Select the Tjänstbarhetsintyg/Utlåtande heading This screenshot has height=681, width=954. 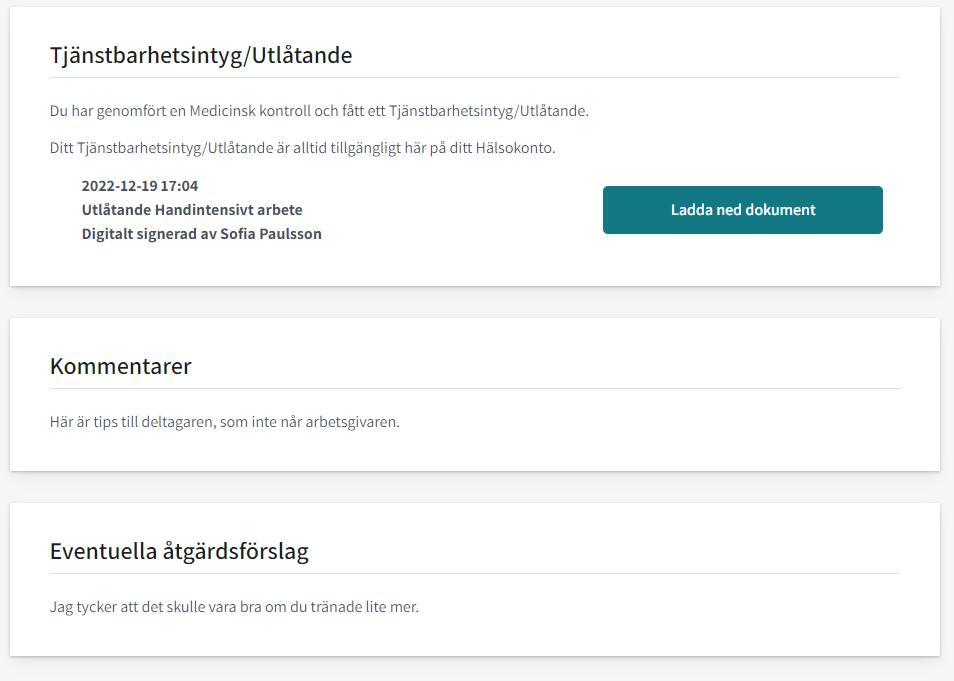pos(201,55)
